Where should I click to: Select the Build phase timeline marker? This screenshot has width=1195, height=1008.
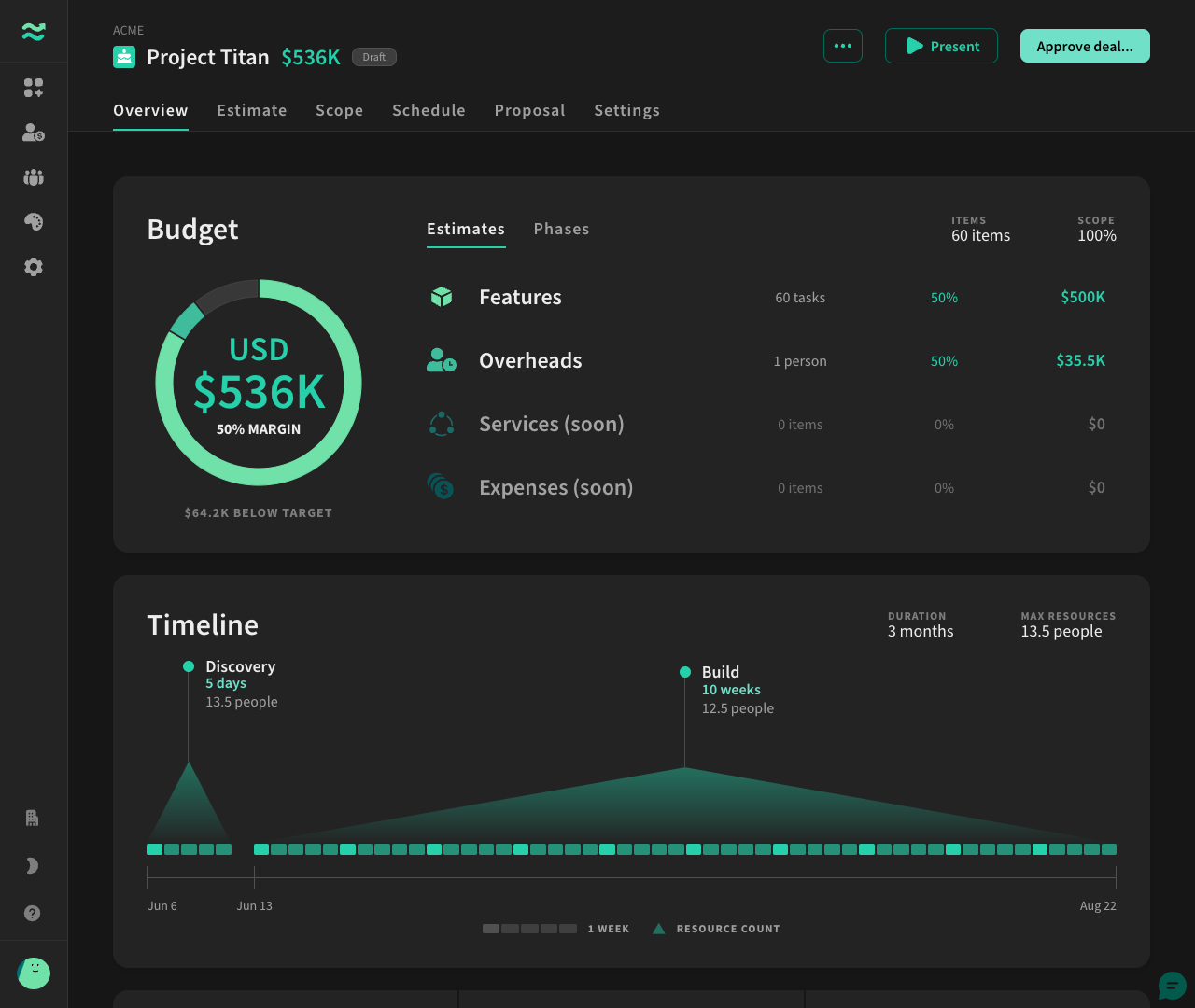point(685,672)
